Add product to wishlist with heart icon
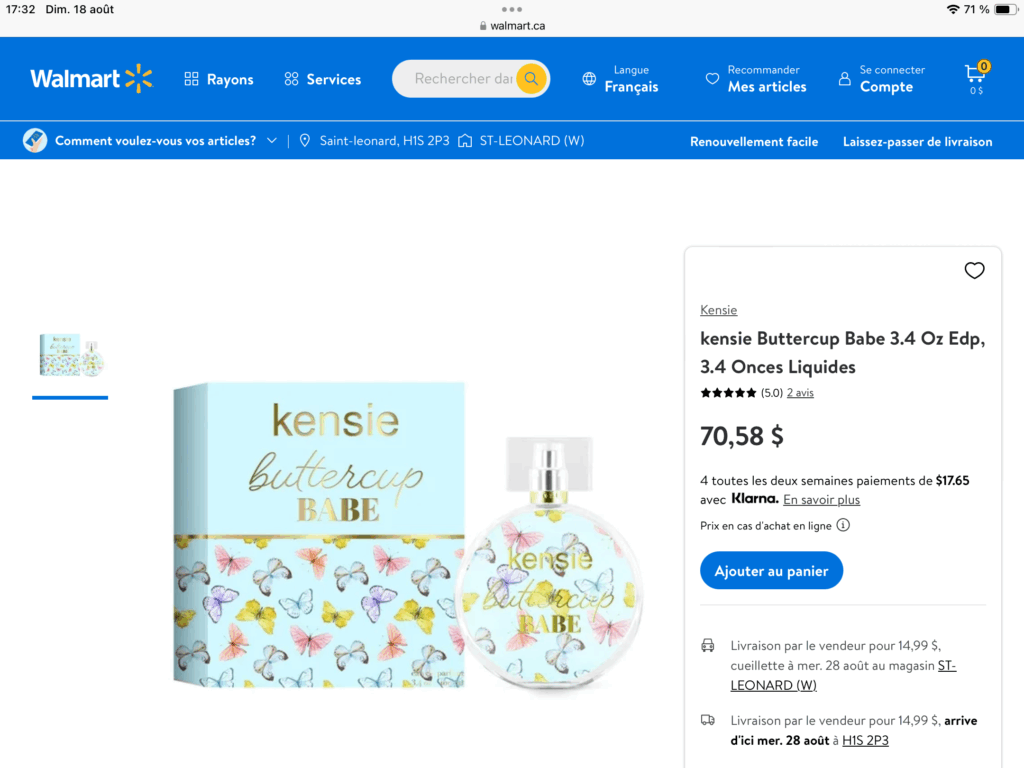 coord(974,270)
